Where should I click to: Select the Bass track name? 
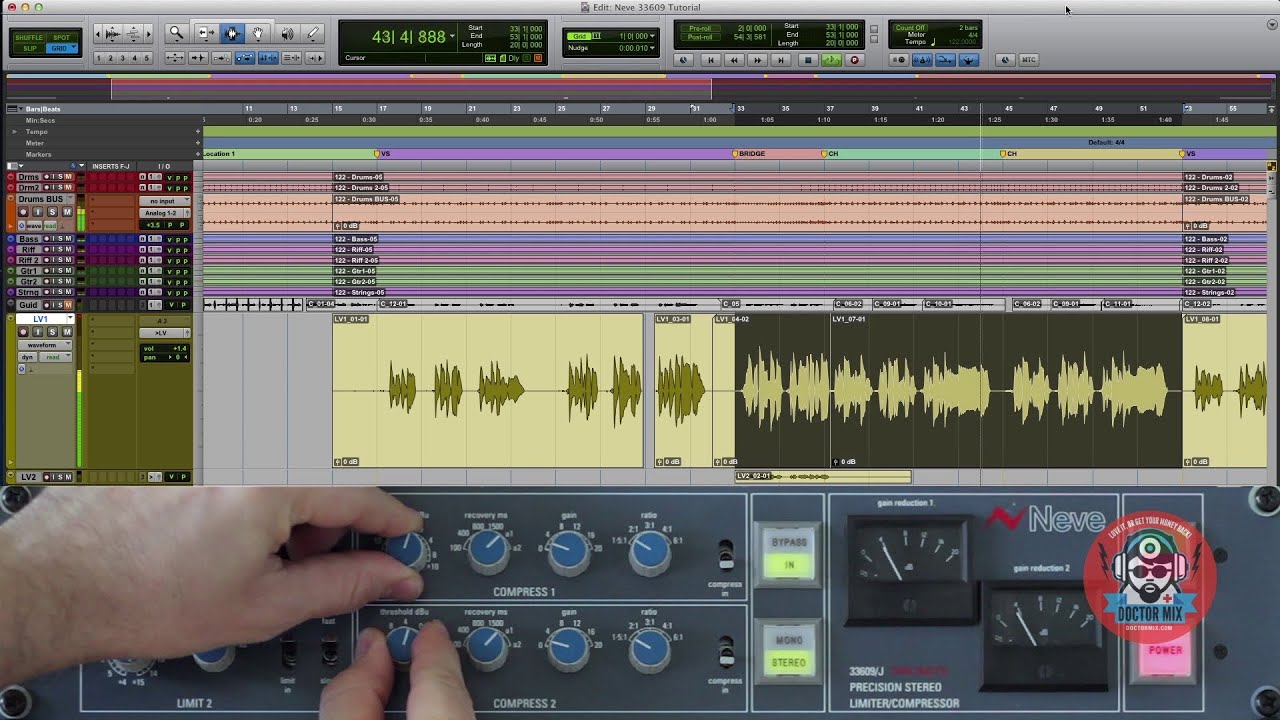[x=29, y=239]
